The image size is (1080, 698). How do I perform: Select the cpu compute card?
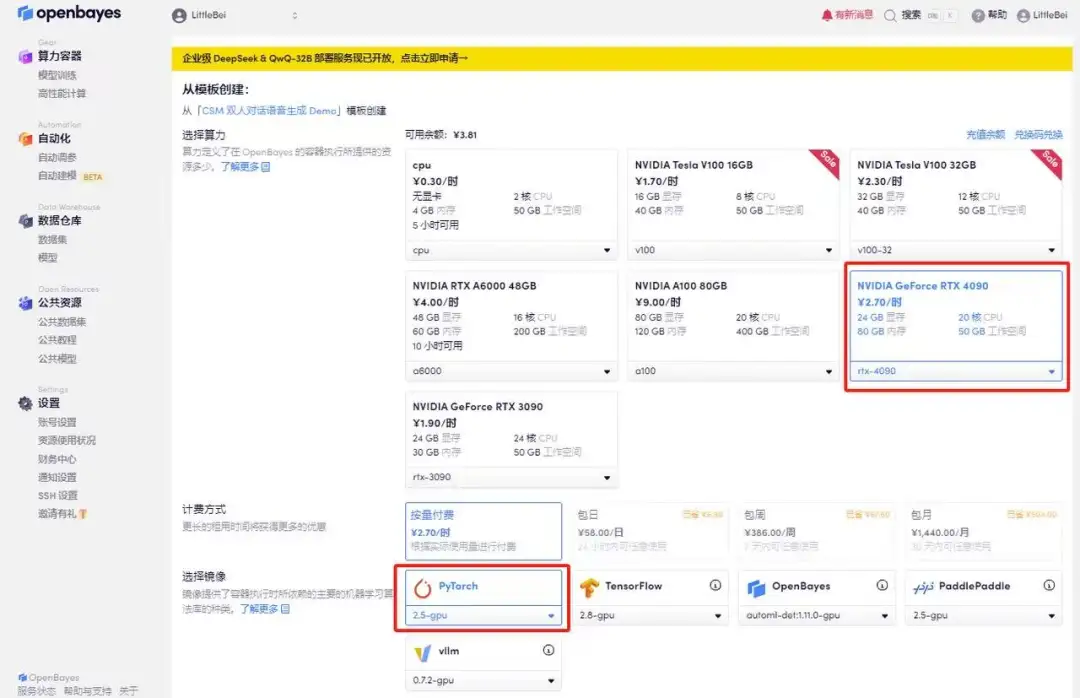click(511, 205)
